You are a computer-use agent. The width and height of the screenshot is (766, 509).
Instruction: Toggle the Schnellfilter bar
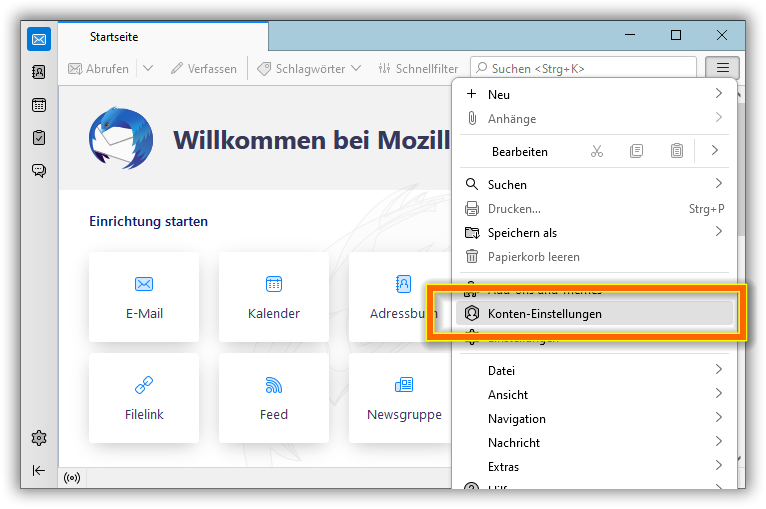tap(418, 69)
